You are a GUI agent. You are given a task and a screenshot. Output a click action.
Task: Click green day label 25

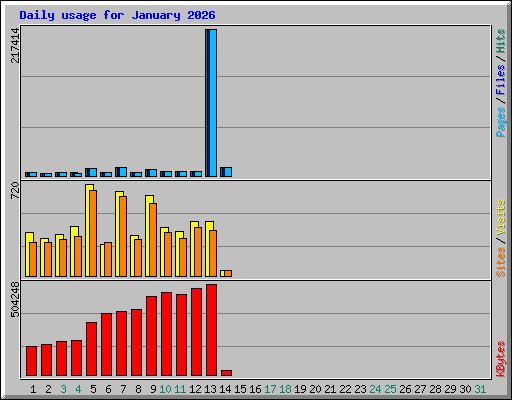(x=390, y=389)
